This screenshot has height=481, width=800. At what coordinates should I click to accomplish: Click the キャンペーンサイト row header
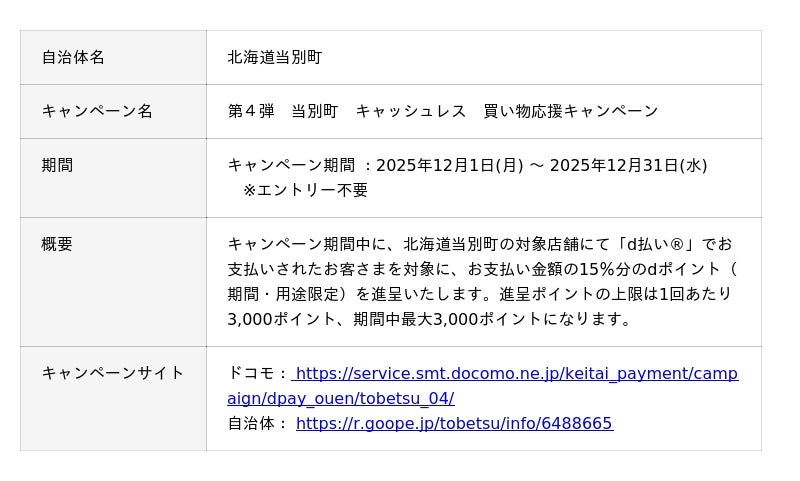click(x=113, y=373)
